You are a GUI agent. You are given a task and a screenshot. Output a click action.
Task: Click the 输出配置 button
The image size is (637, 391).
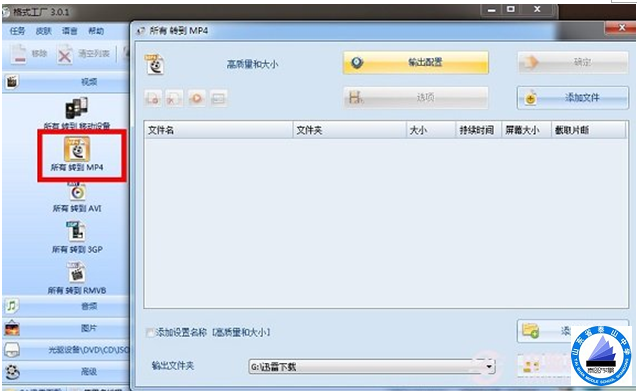(x=416, y=63)
